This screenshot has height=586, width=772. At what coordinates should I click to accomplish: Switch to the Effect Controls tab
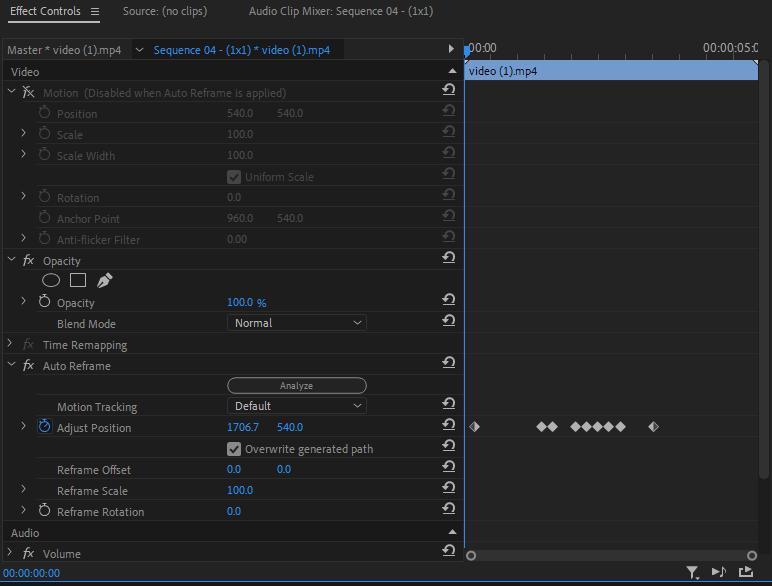point(45,11)
